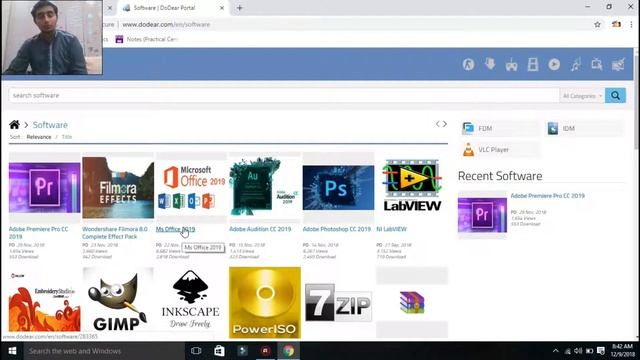Image resolution: width=640 pixels, height=360 pixels.
Task: Open Windows Store taskbar icon
Action: point(219,351)
